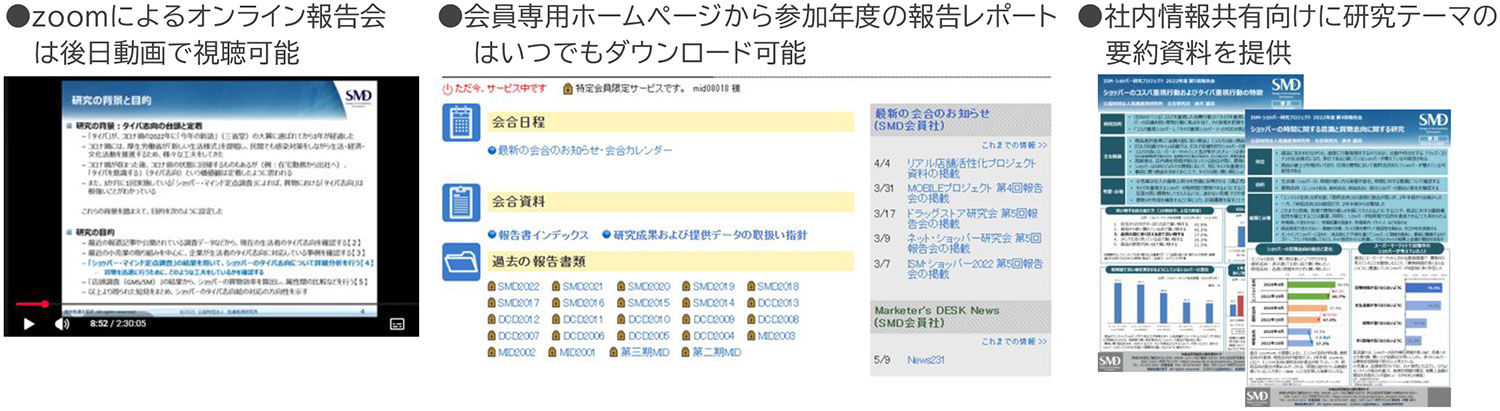Click the folder icon beside 過去の報告書類
Viewport: 1500px width, 411px height.
pyautogui.click(x=461, y=262)
